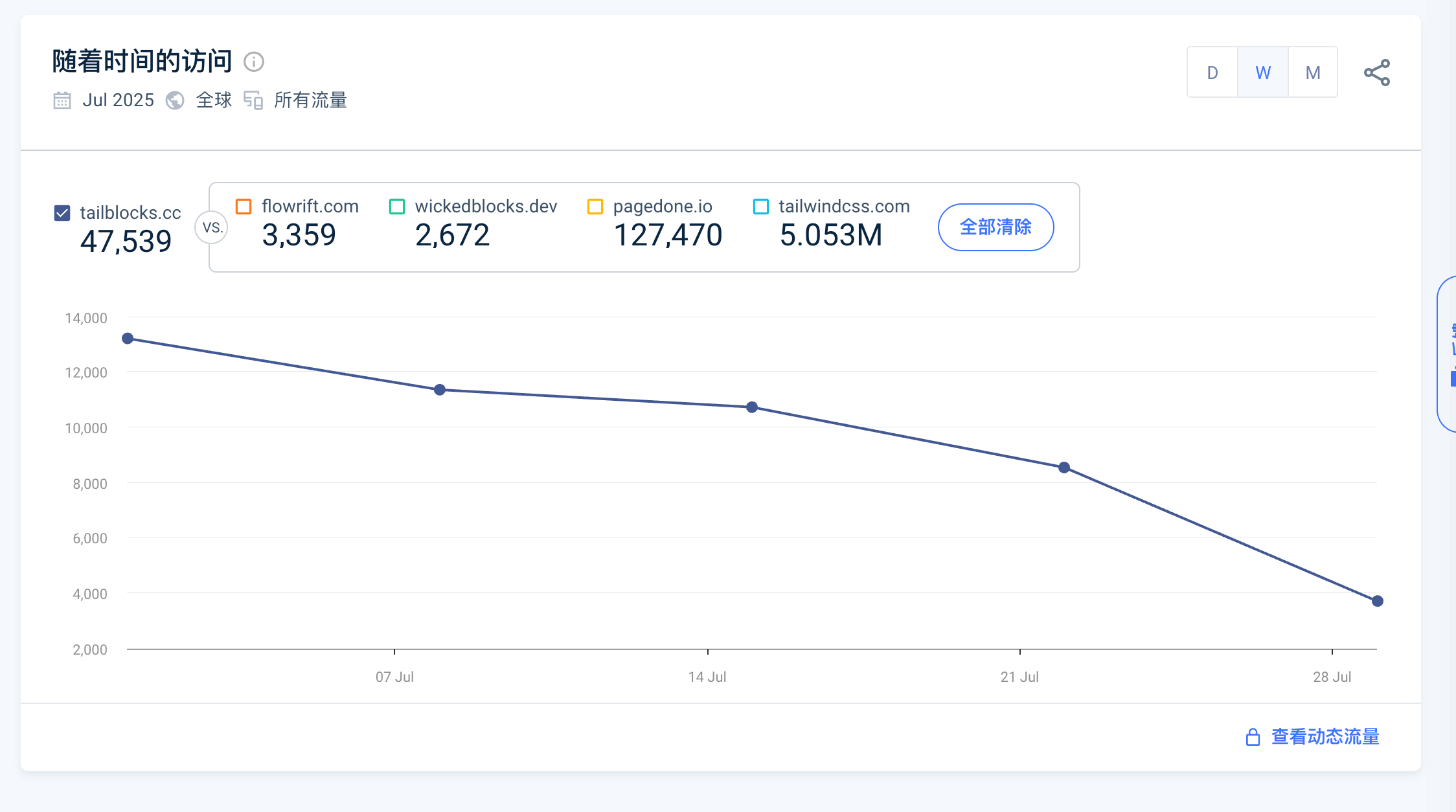This screenshot has height=812, width=1456.
Task: Click the data point just after 21 Jul
Action: 1064,468
